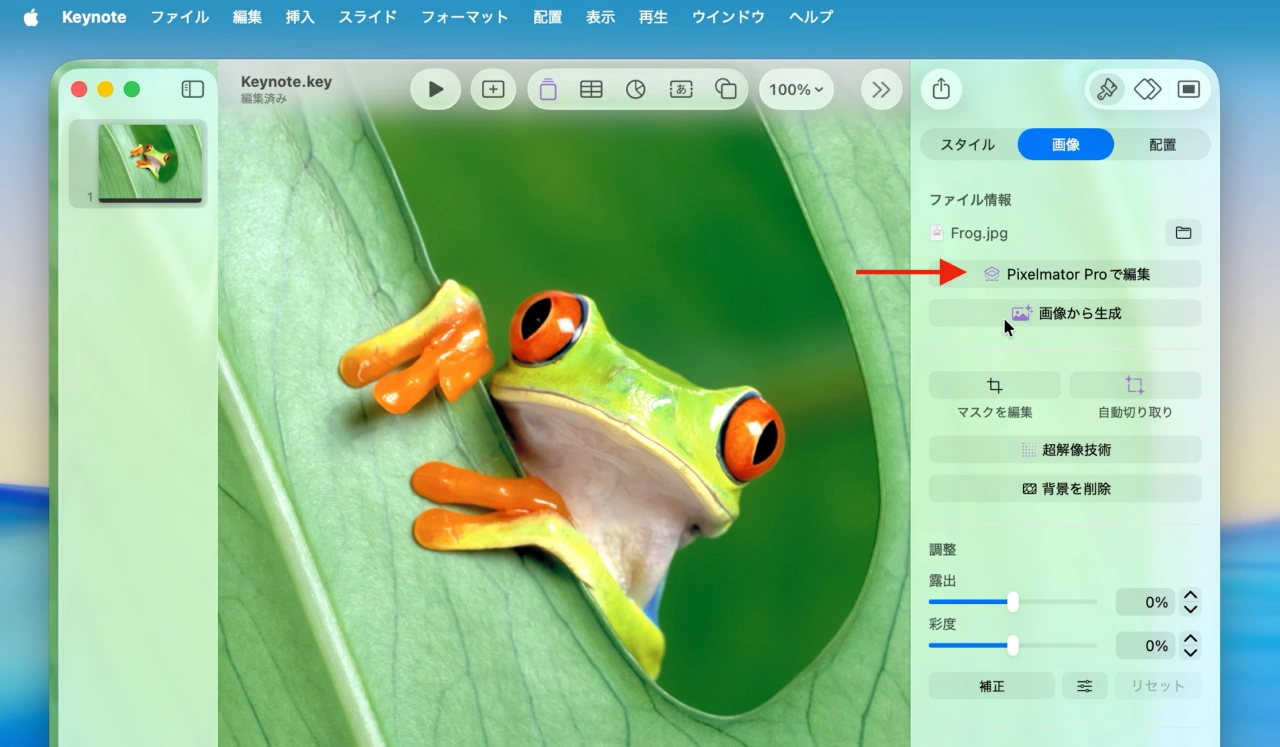Open the Animate inspector
The image size is (1280, 747).
point(1148,89)
